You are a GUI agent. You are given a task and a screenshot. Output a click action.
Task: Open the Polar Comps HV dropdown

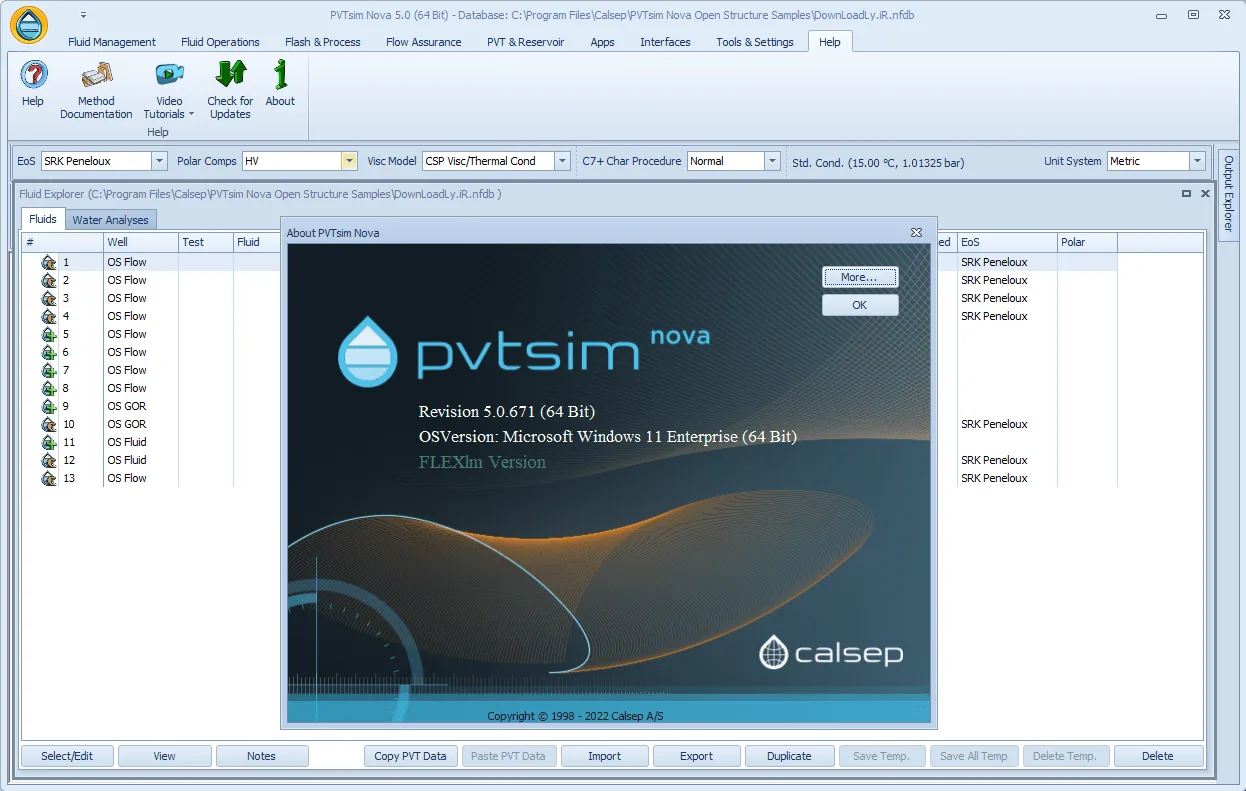[349, 161]
